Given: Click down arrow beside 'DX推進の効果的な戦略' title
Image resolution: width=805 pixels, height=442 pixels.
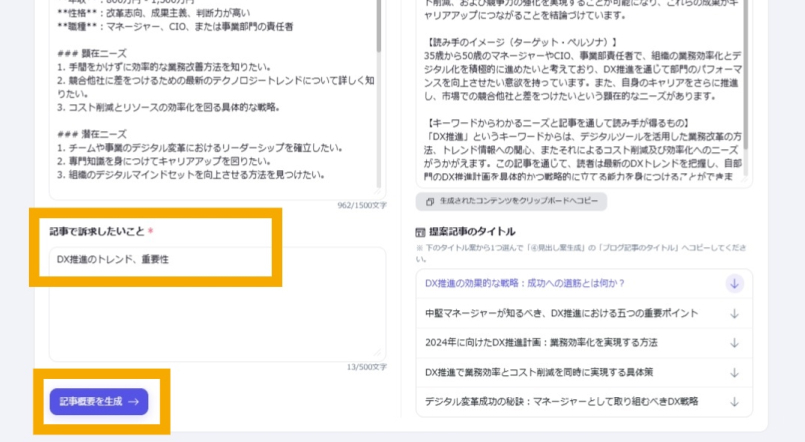Looking at the screenshot, I should point(735,283).
